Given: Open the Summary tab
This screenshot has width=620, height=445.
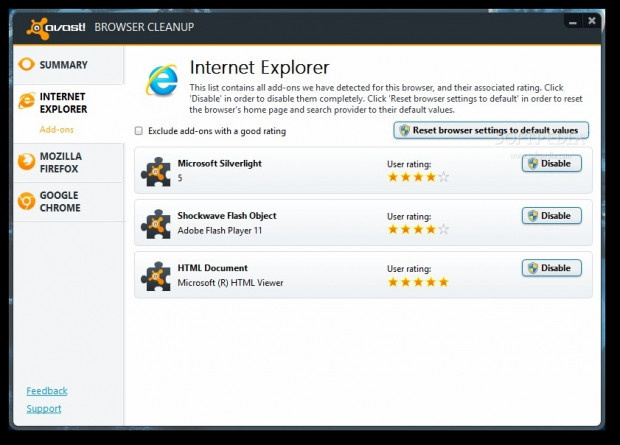Looking at the screenshot, I should pos(68,65).
